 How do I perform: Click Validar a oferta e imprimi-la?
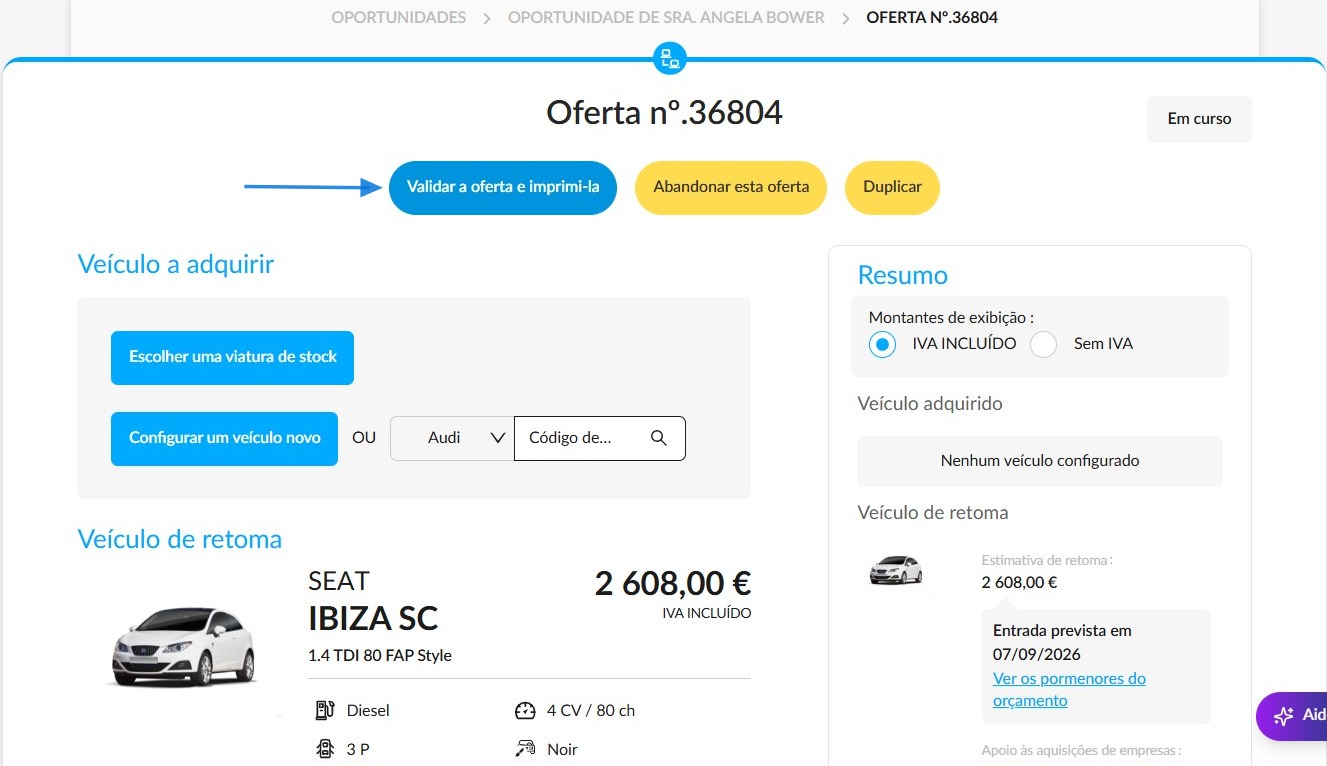click(503, 187)
